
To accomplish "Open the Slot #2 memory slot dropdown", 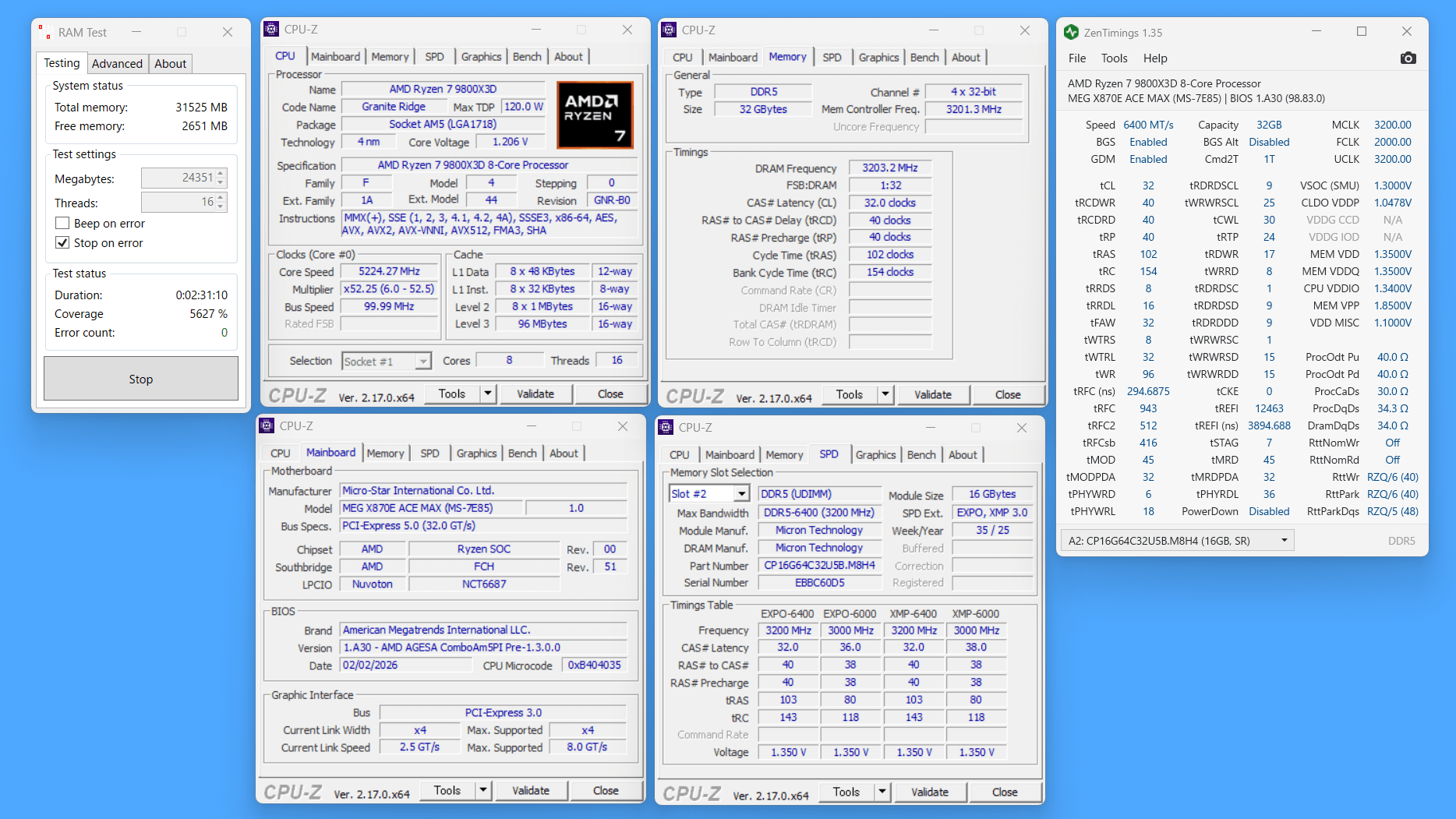I will (741, 494).
